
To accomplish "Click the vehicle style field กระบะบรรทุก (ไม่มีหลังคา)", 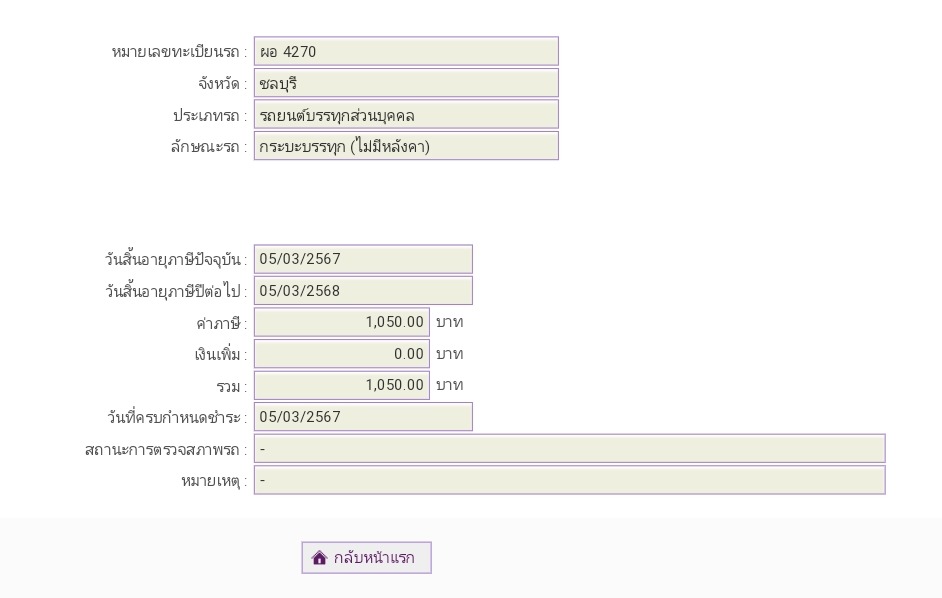I will click(x=406, y=146).
